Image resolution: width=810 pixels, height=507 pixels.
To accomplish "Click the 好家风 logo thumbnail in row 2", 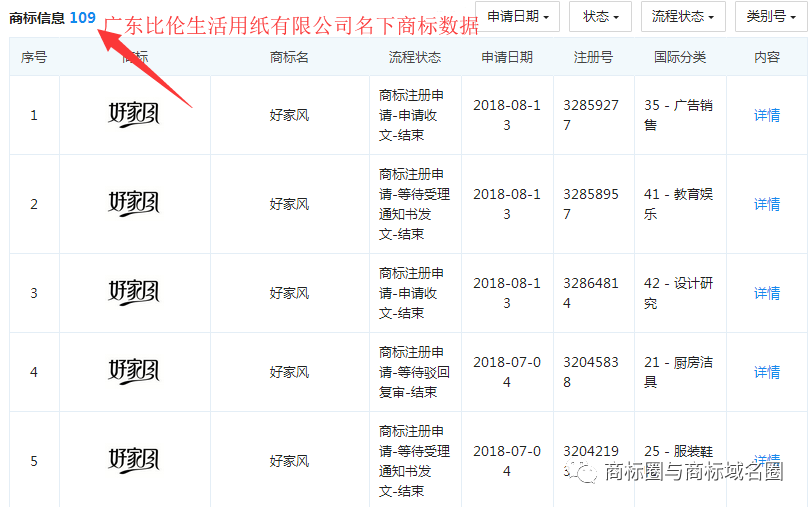I will (134, 204).
